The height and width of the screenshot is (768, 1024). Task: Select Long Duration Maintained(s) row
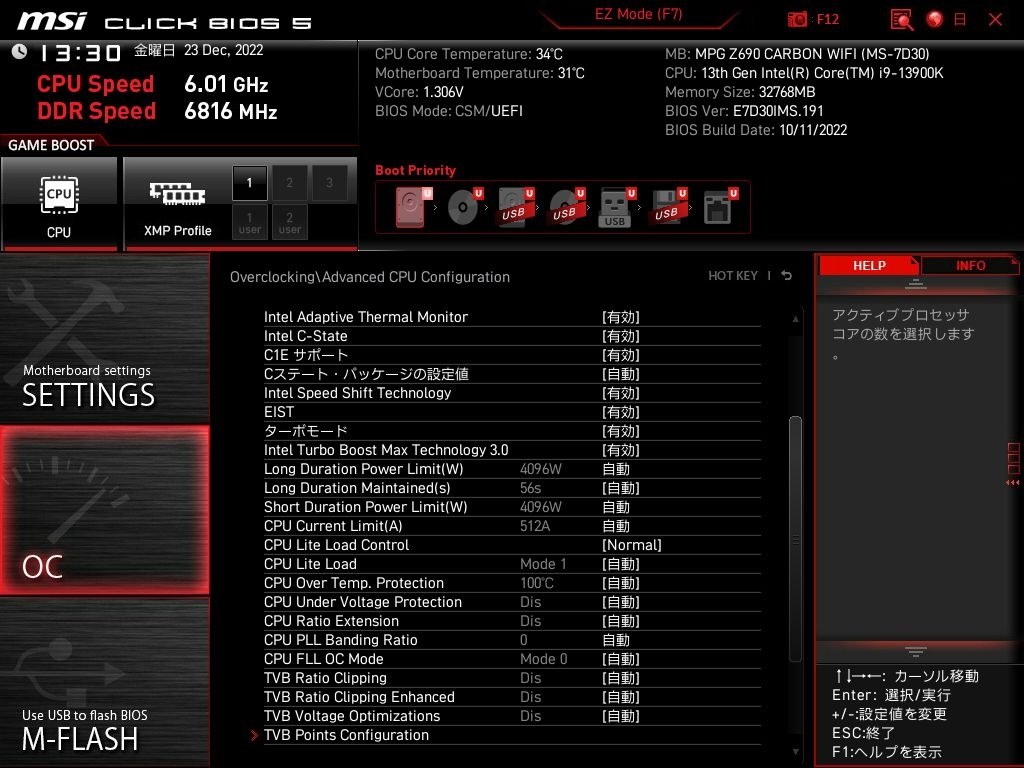[x=512, y=488]
